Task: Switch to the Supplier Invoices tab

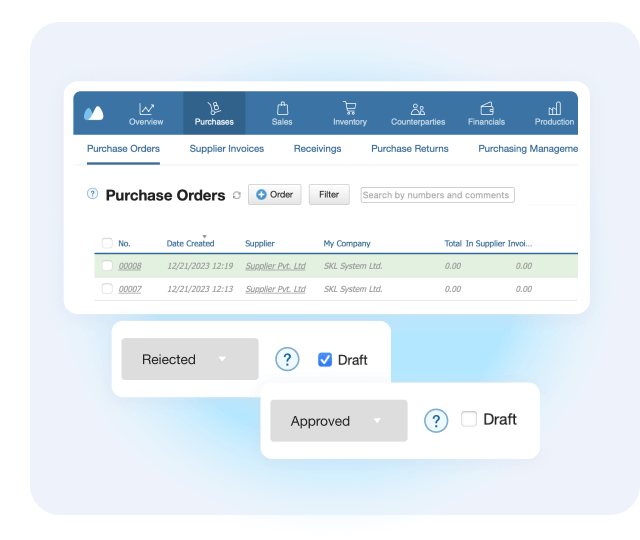Action: point(227,149)
